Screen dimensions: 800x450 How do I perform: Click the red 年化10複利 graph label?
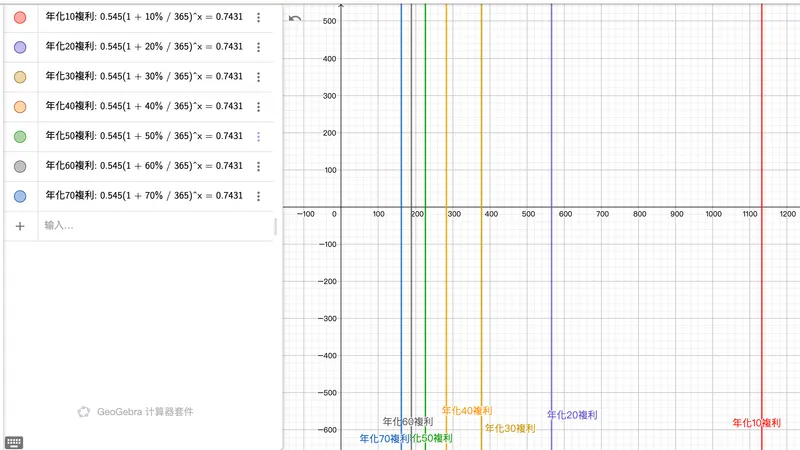point(757,423)
